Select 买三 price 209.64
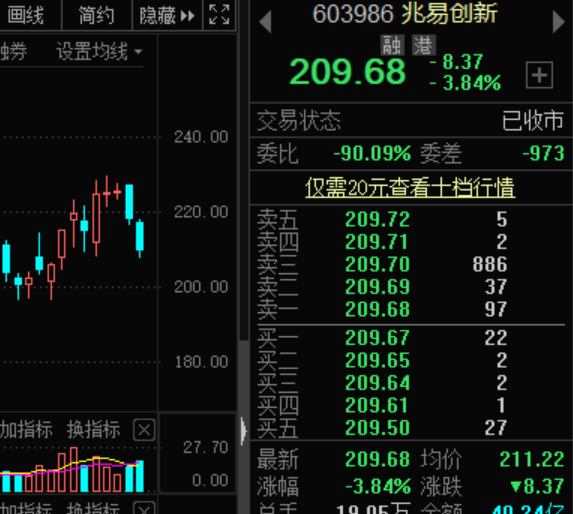Image resolution: width=573 pixels, height=514 pixels. pos(377,383)
